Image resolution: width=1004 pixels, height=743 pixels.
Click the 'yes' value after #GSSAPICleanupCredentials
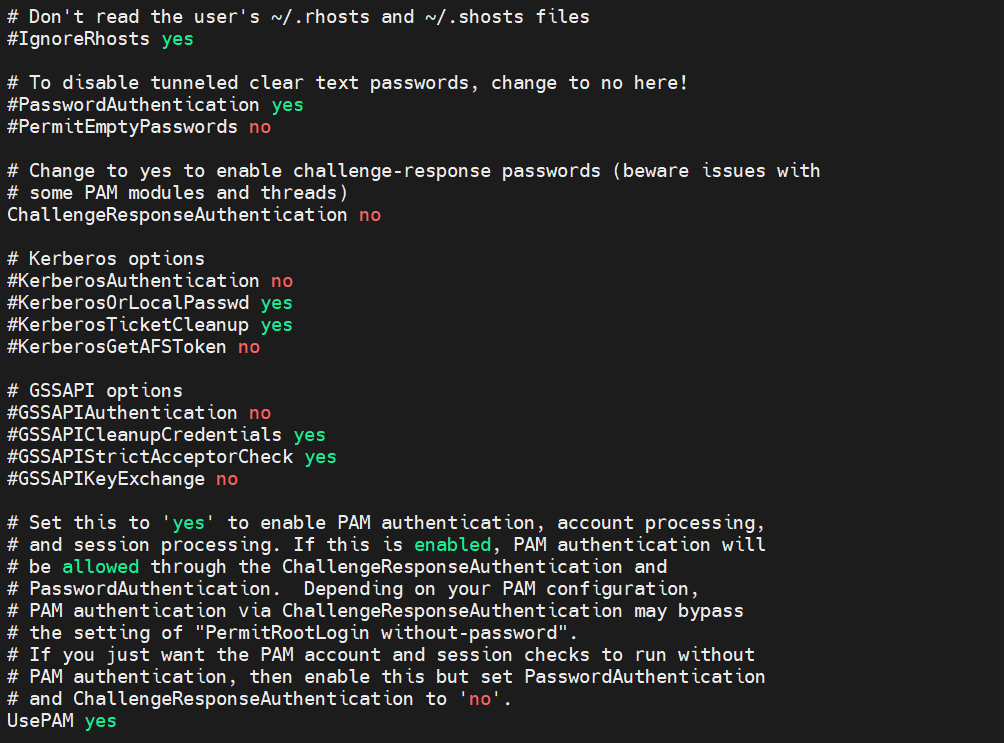point(309,435)
